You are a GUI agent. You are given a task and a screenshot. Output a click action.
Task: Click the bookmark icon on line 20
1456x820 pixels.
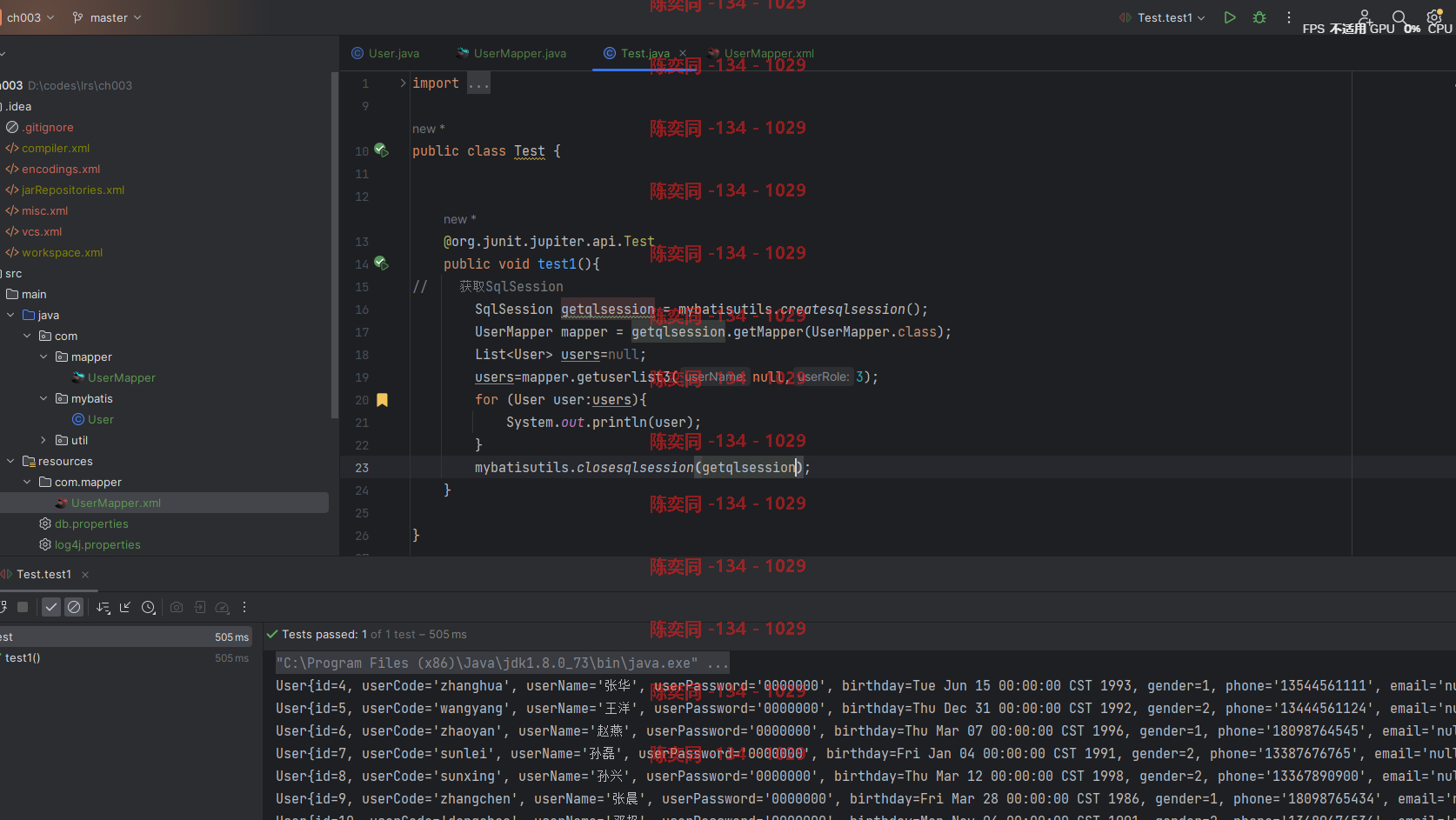tap(382, 400)
